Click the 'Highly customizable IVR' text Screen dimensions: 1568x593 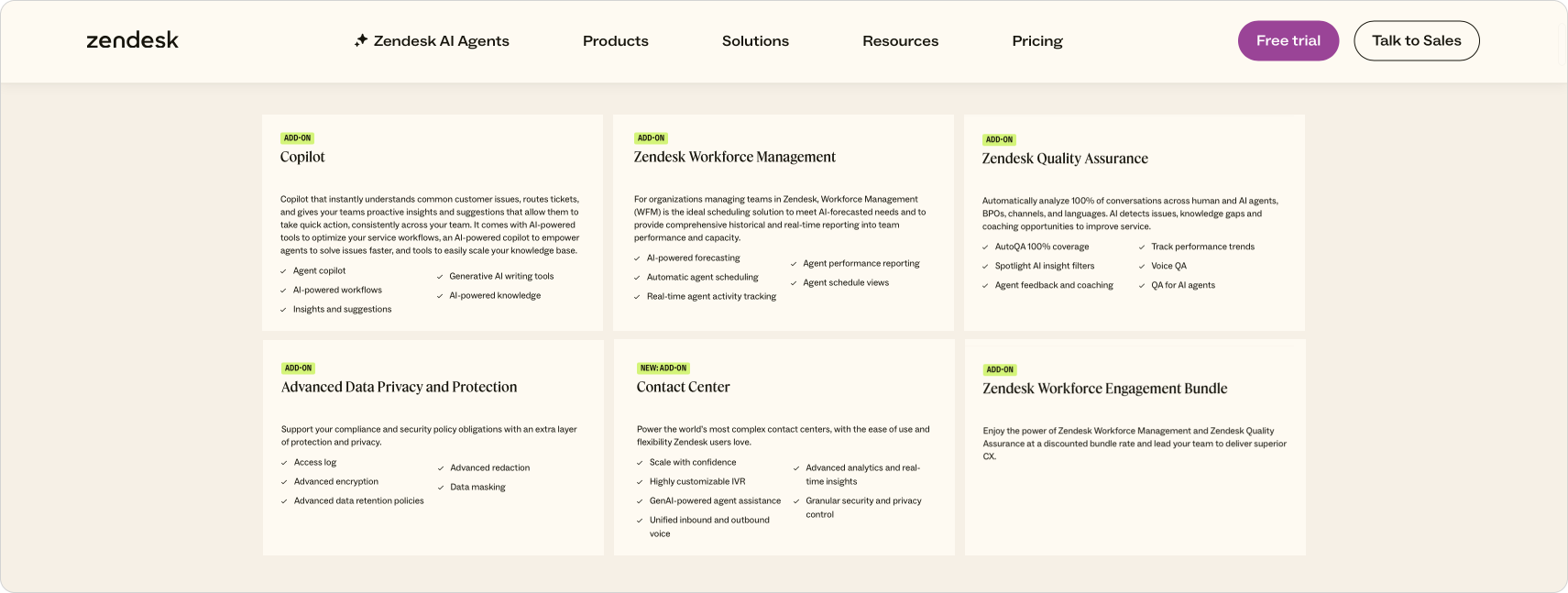coord(697,482)
